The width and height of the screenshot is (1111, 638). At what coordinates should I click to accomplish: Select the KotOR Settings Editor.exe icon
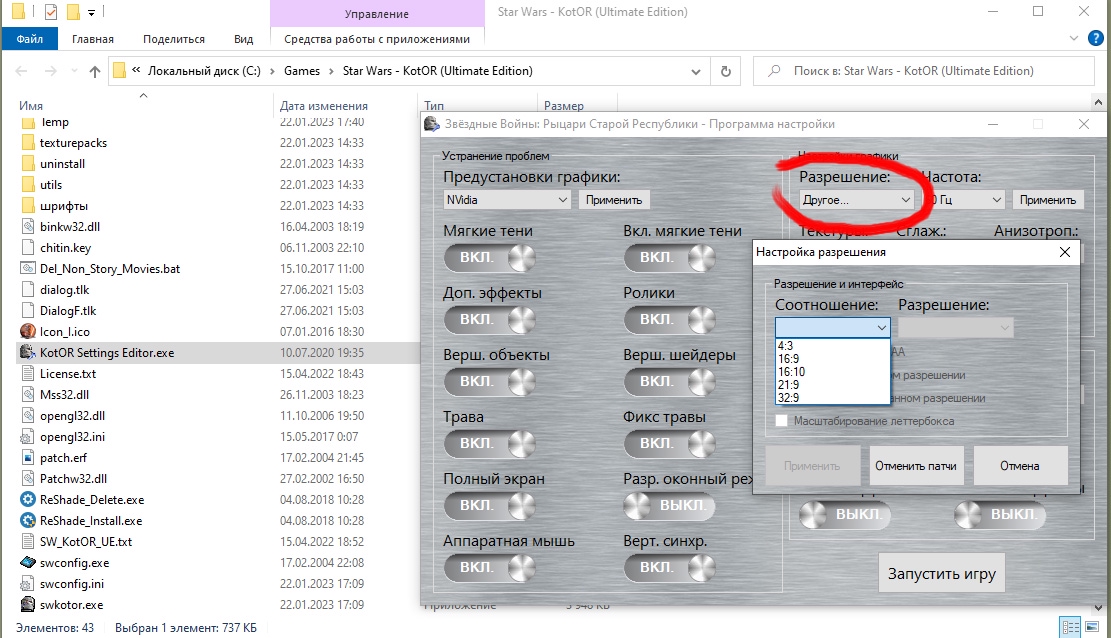(x=28, y=352)
